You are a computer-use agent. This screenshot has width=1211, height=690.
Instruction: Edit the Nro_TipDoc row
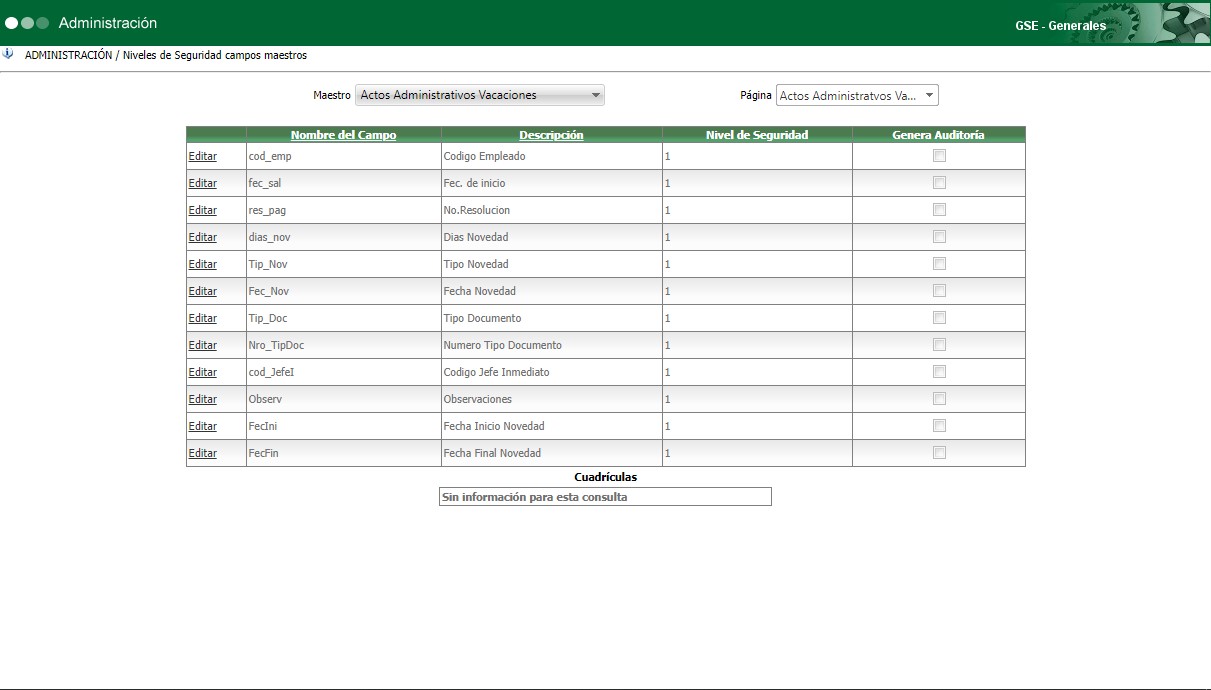[203, 345]
